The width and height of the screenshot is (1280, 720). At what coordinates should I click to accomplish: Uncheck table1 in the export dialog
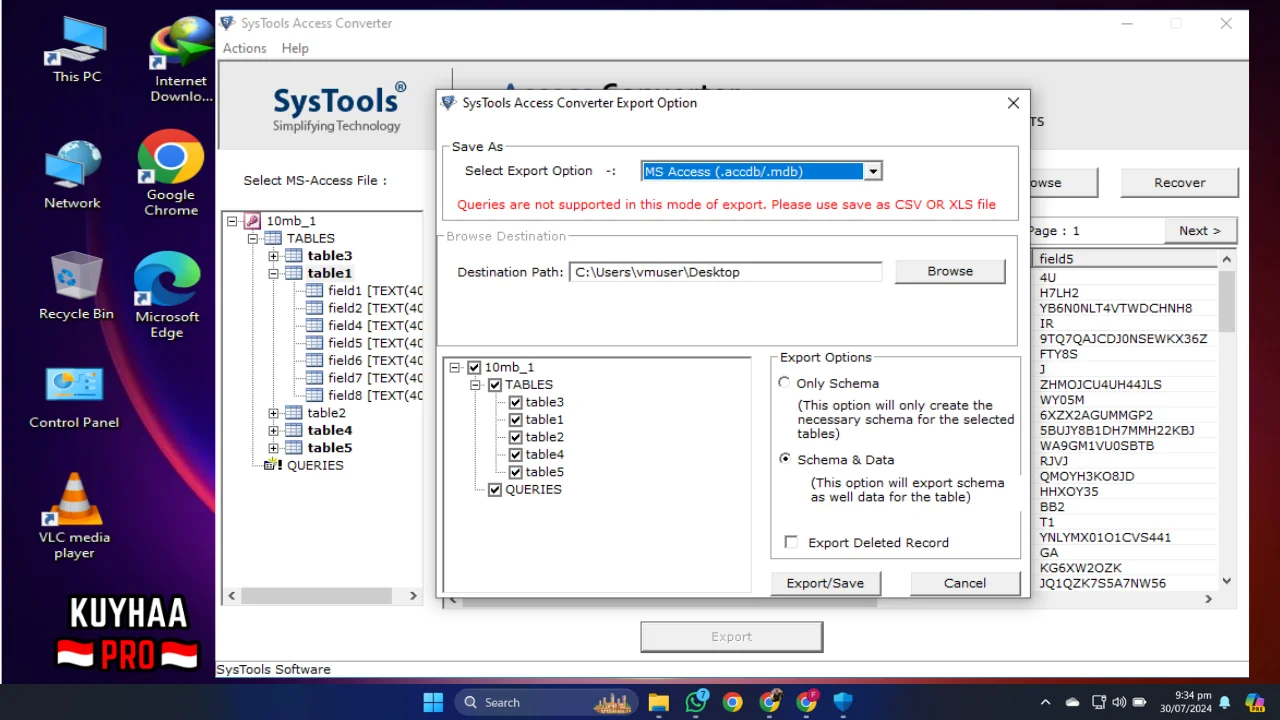click(x=515, y=420)
